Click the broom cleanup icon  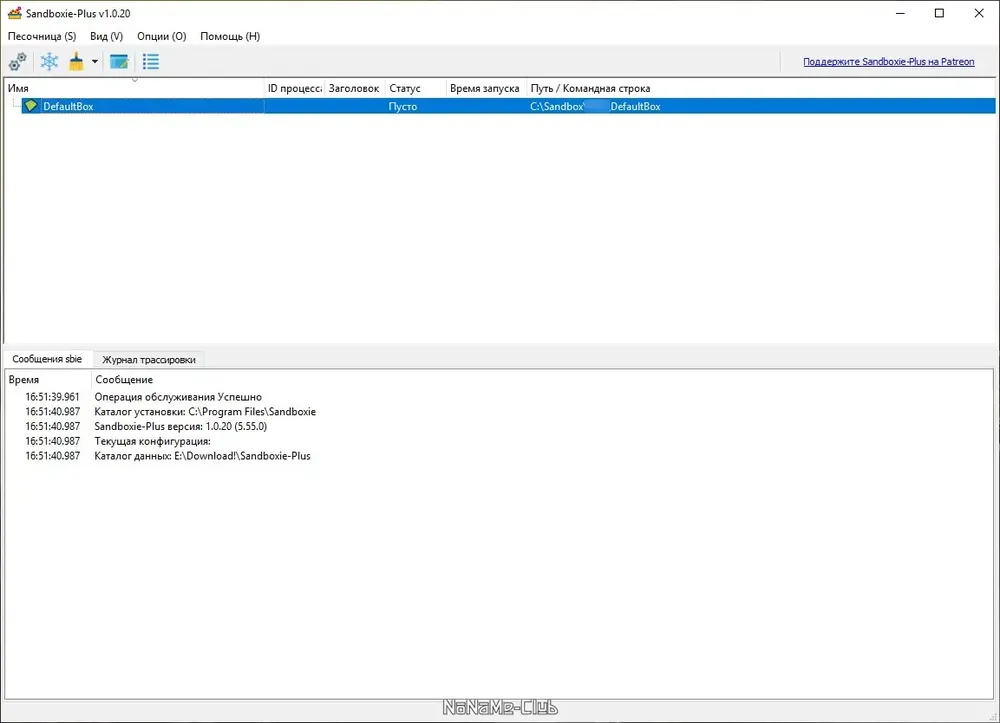click(77, 62)
